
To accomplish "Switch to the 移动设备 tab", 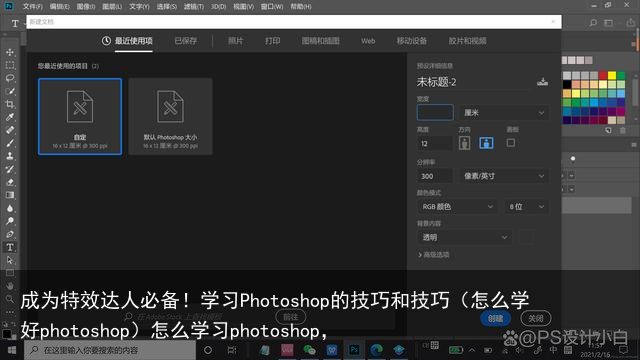I will click(x=411, y=41).
